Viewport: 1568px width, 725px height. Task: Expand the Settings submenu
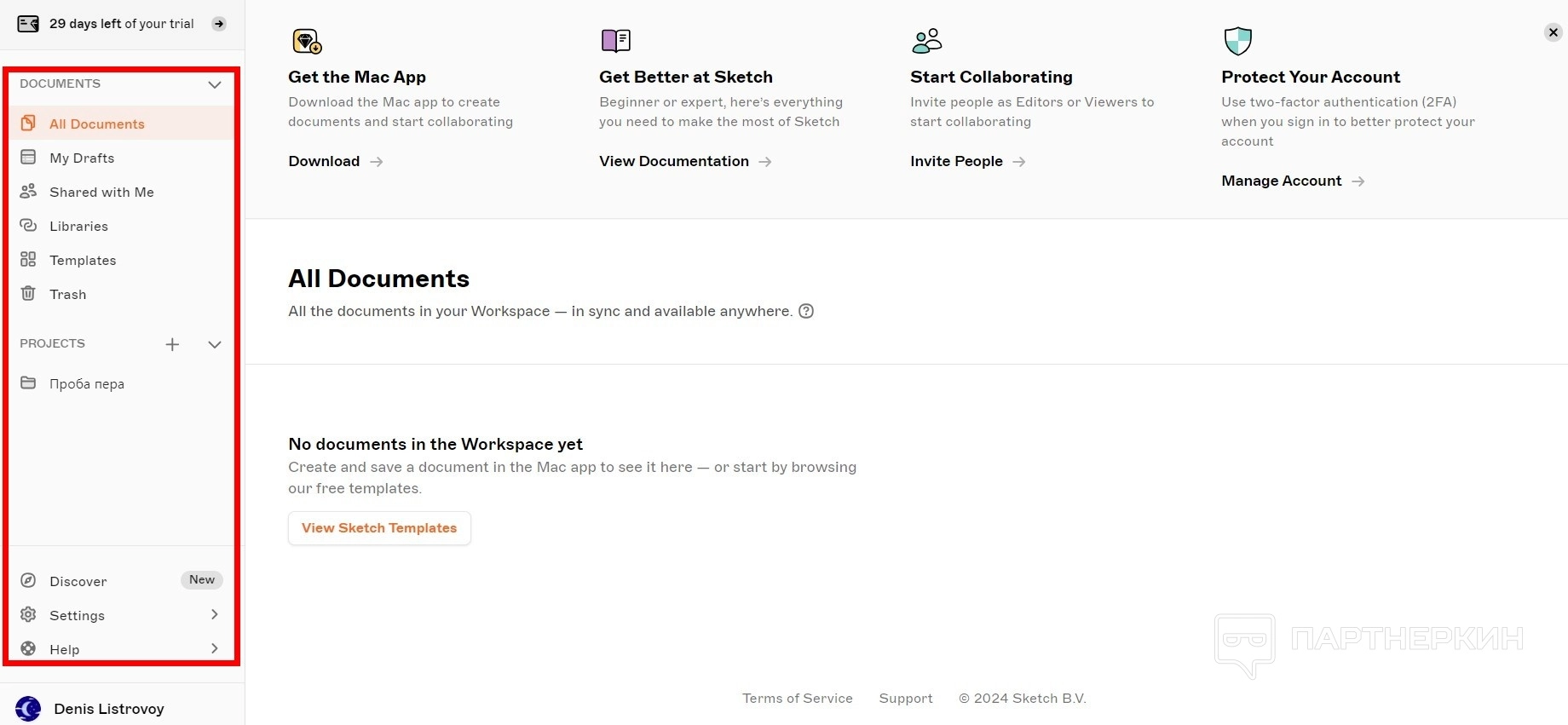pyautogui.click(x=214, y=615)
